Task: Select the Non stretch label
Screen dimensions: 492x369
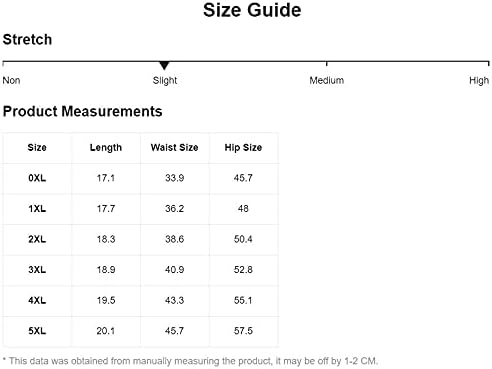Action: (11, 80)
